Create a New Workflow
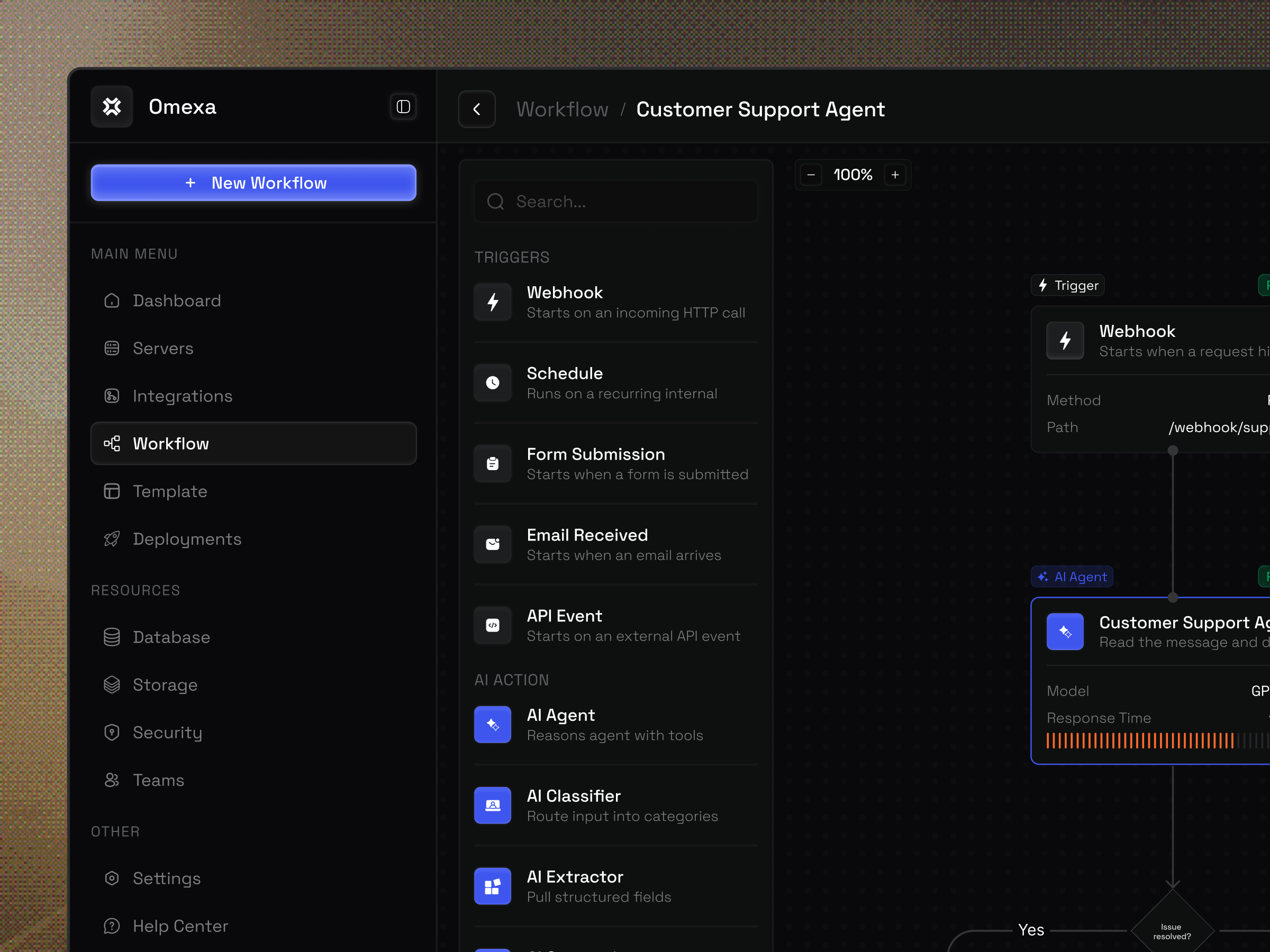The image size is (1270, 952). click(x=253, y=182)
